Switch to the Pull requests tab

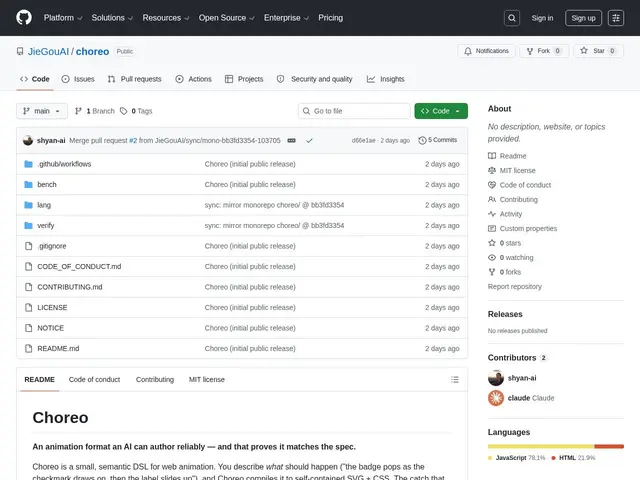[134, 79]
